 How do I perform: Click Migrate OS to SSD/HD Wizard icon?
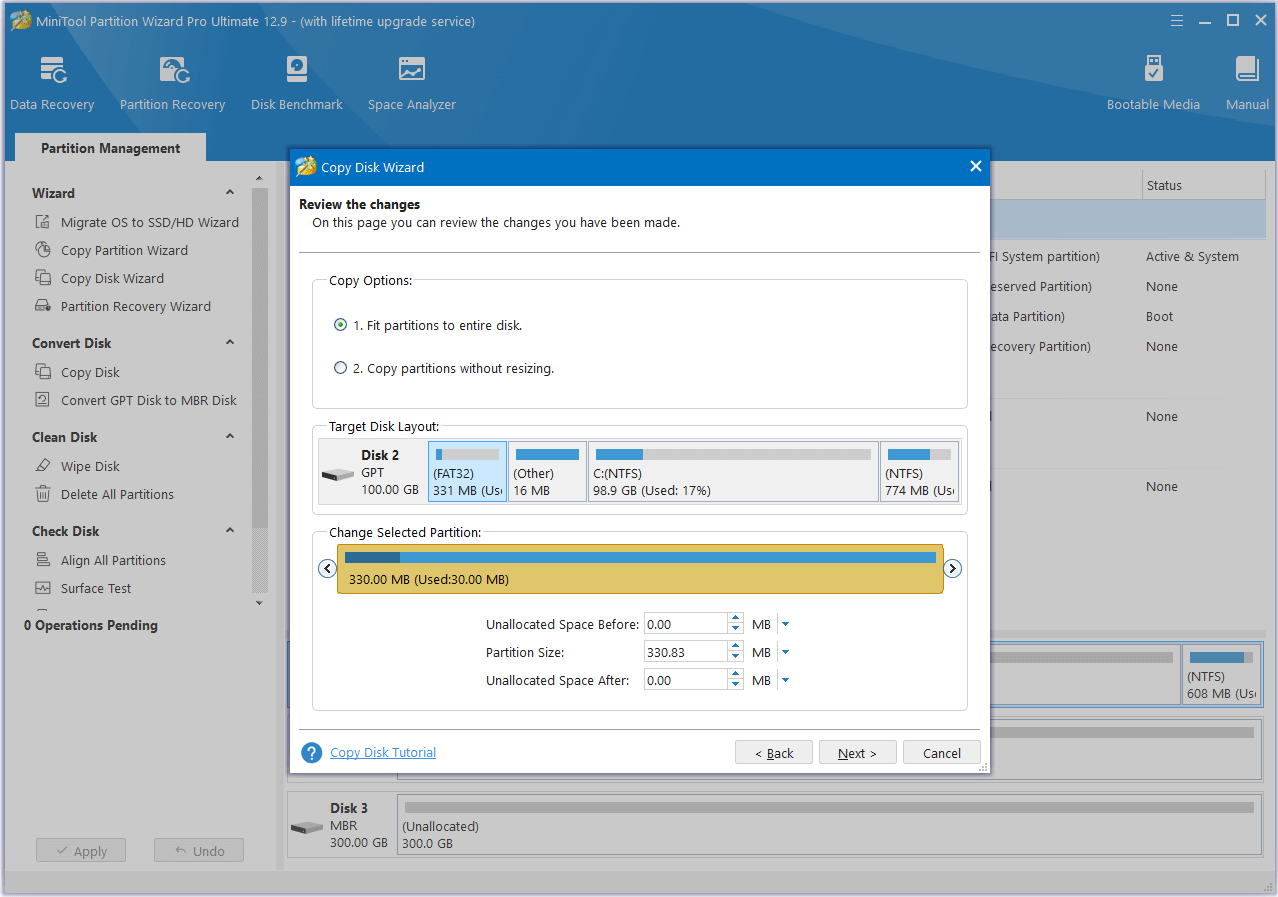43,222
